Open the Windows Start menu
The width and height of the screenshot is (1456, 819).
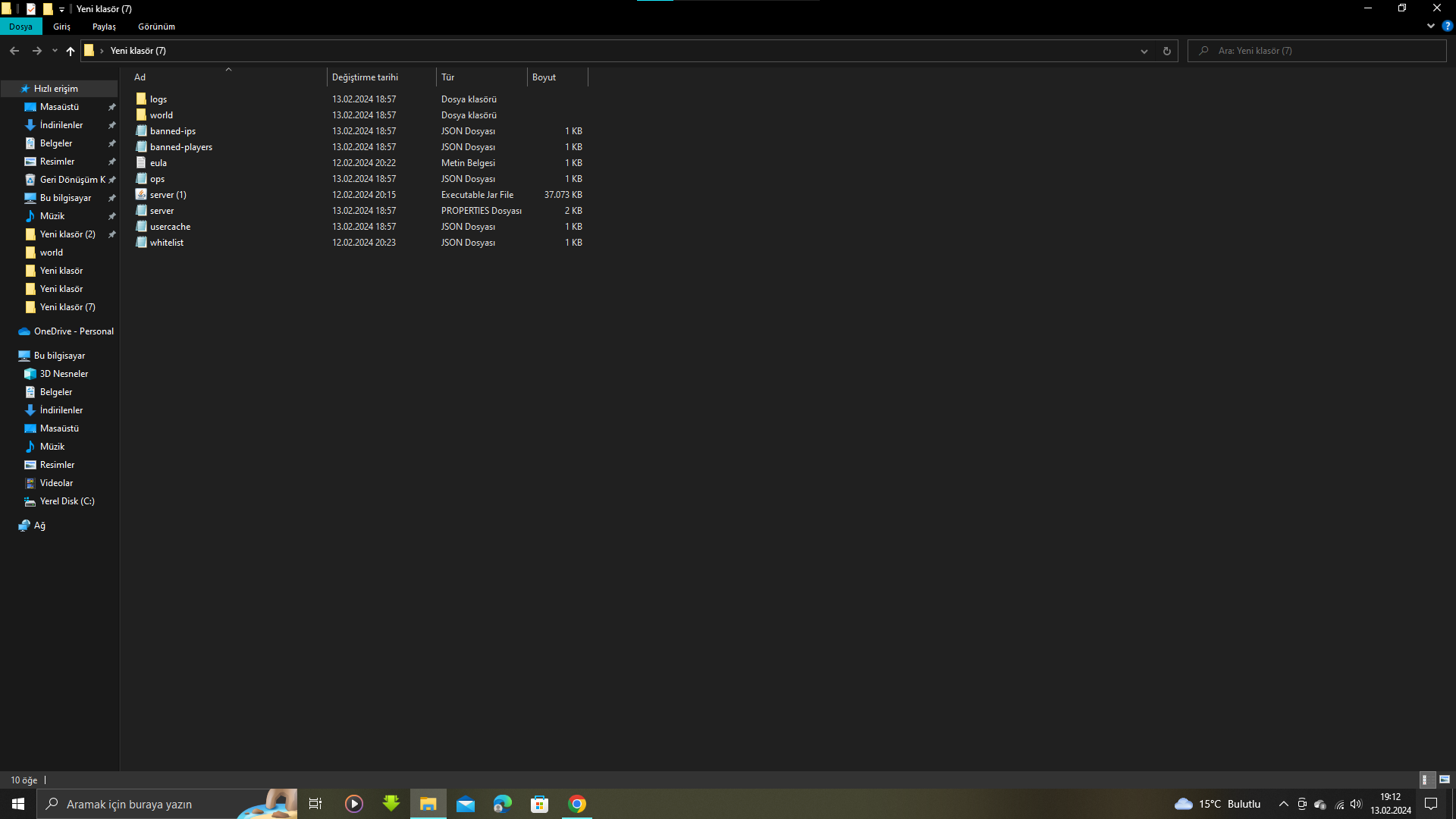(x=18, y=804)
